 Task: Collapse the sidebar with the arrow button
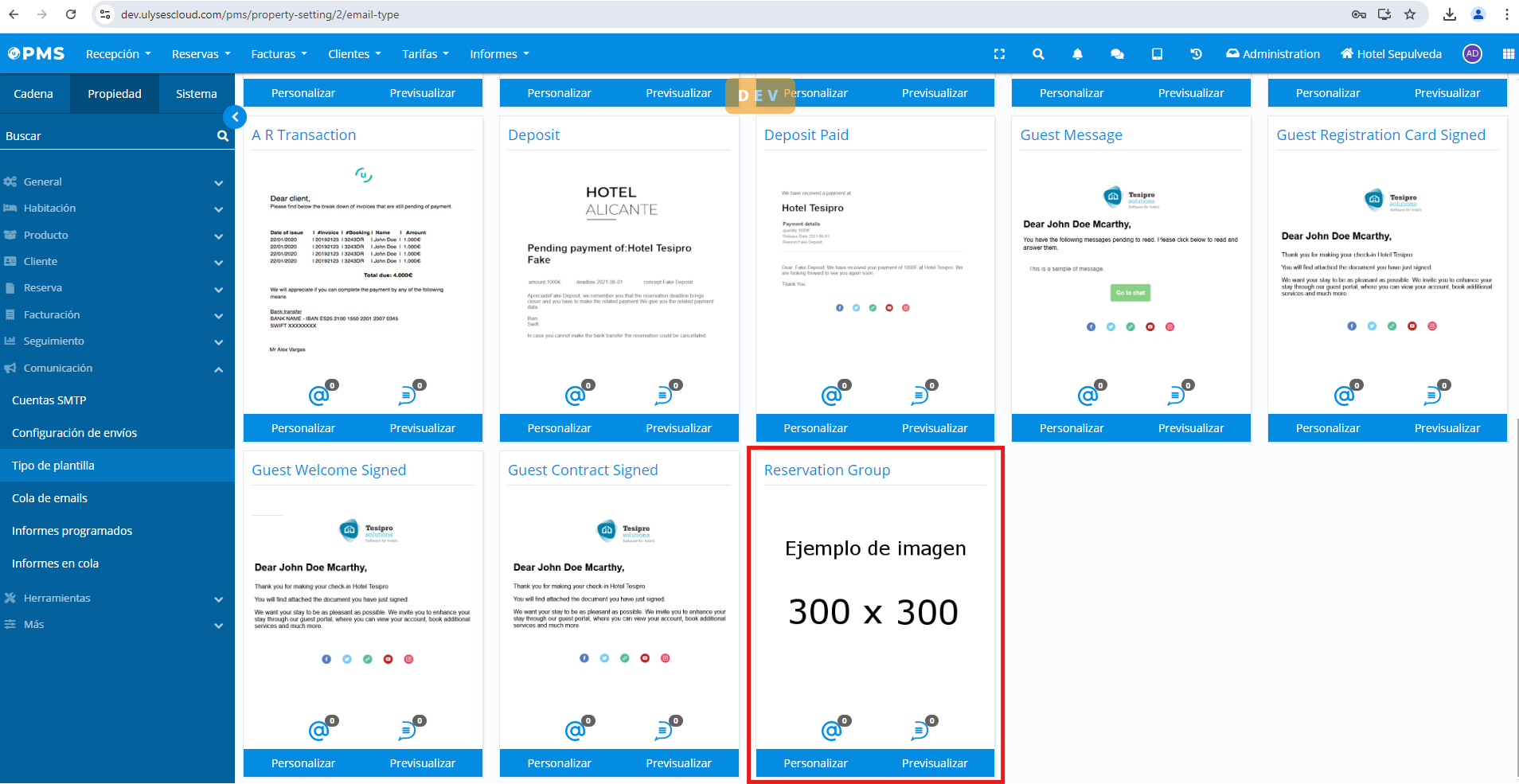tap(235, 117)
